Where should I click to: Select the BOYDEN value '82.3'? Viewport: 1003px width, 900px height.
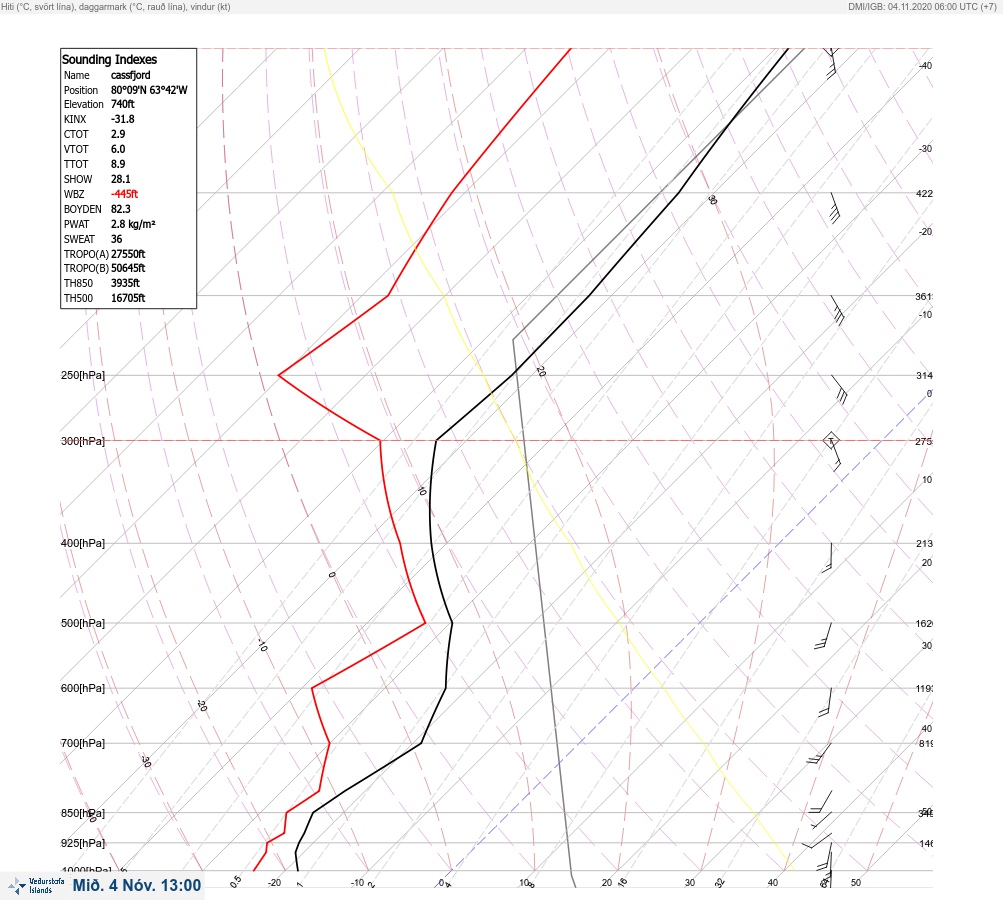click(x=121, y=209)
